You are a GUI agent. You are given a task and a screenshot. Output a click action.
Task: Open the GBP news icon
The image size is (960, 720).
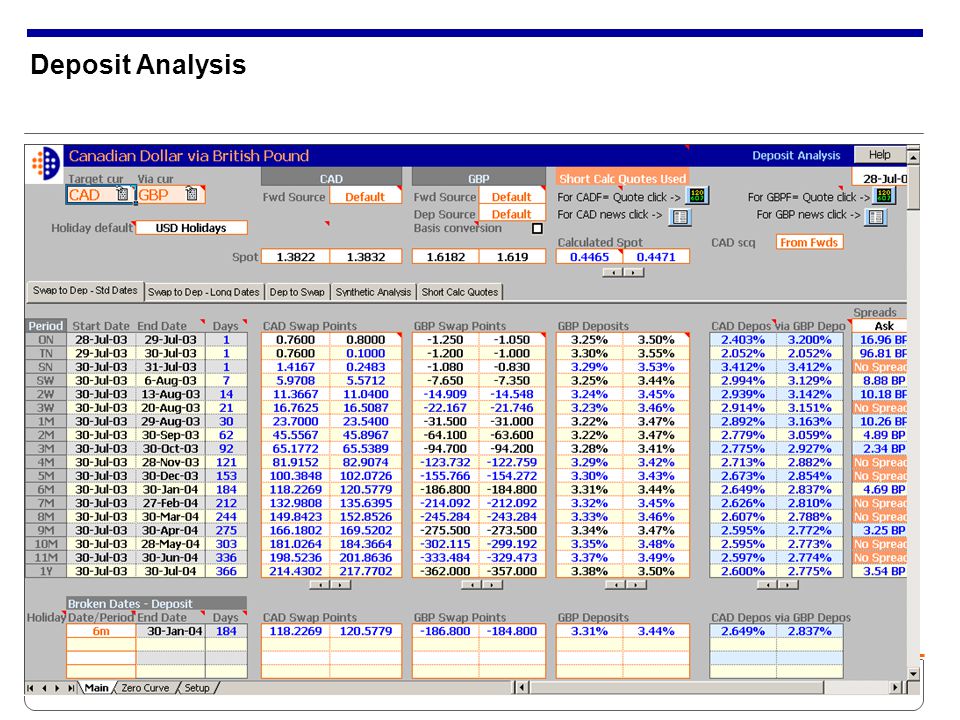[x=876, y=217]
